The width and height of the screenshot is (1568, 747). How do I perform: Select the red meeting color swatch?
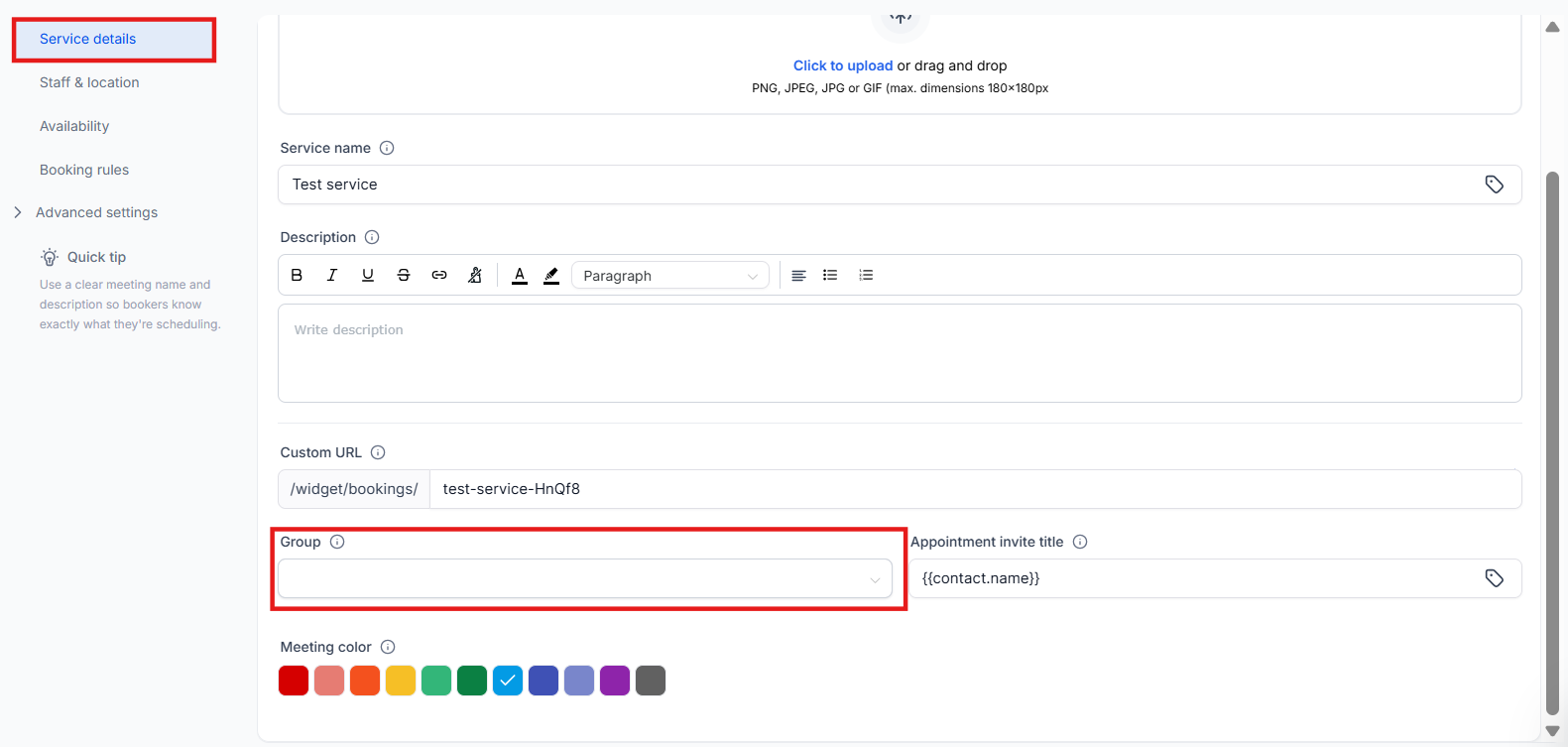point(294,681)
